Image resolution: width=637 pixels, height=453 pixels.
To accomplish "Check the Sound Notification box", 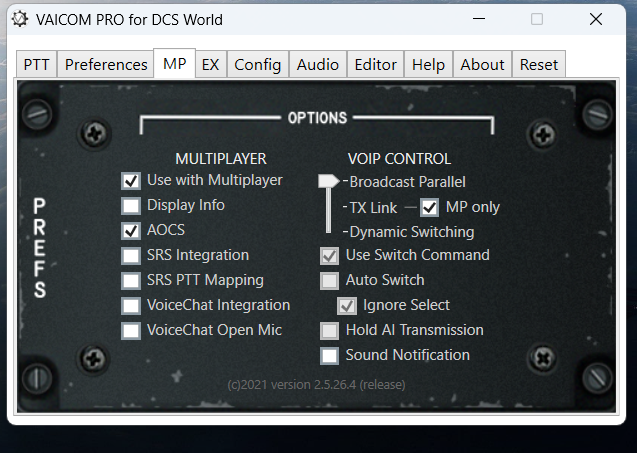I will coord(329,355).
